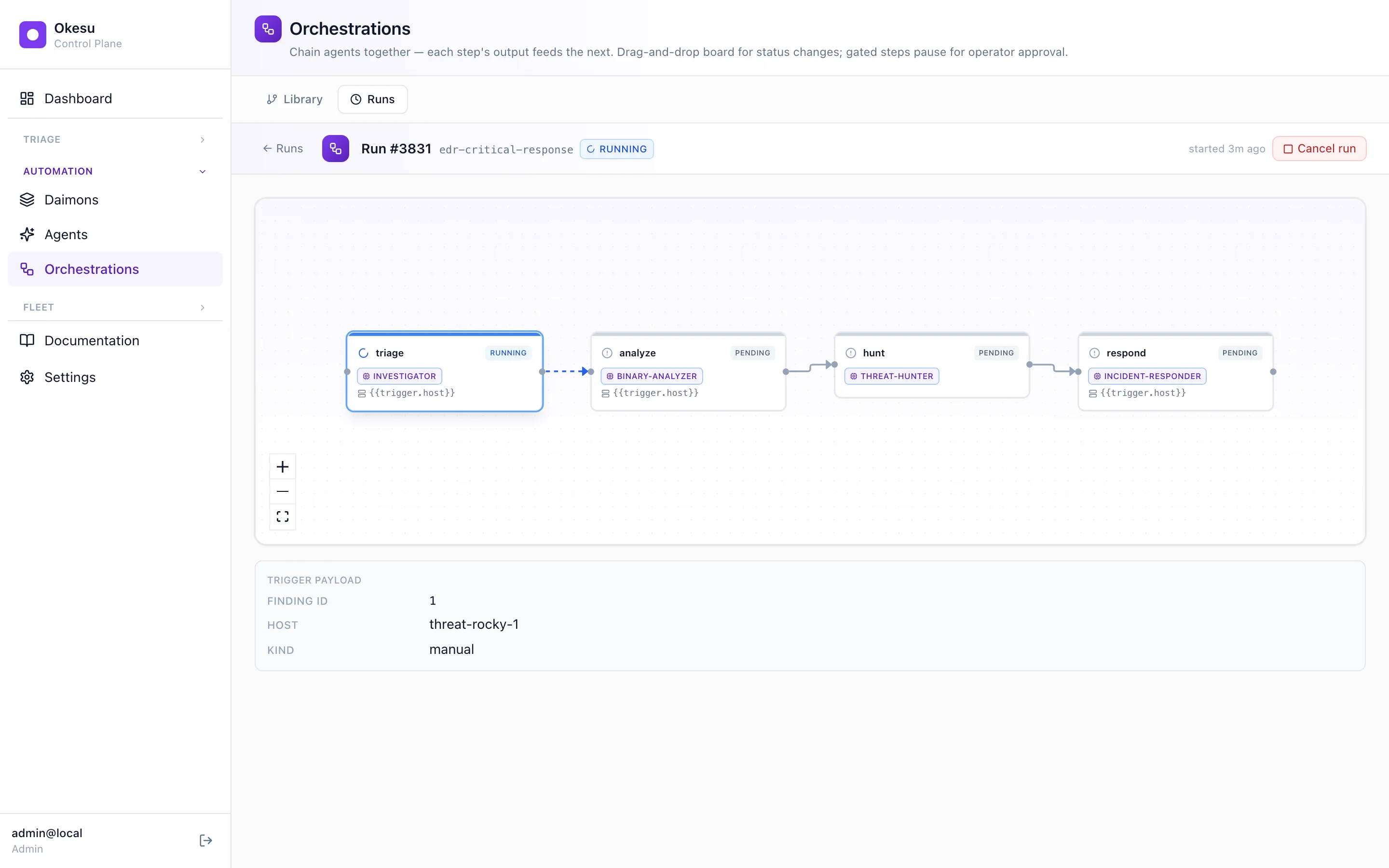Screen dimensions: 1389x868
Task: Click the started 3m ago timestamp
Action: [x=1226, y=149]
